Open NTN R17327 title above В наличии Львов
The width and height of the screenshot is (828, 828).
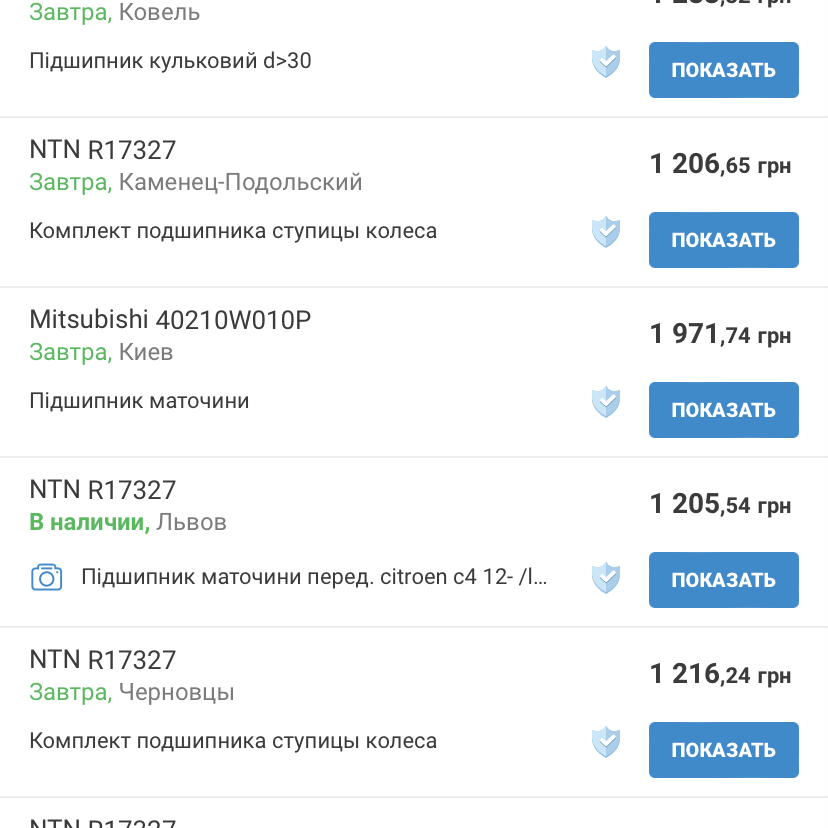[102, 490]
